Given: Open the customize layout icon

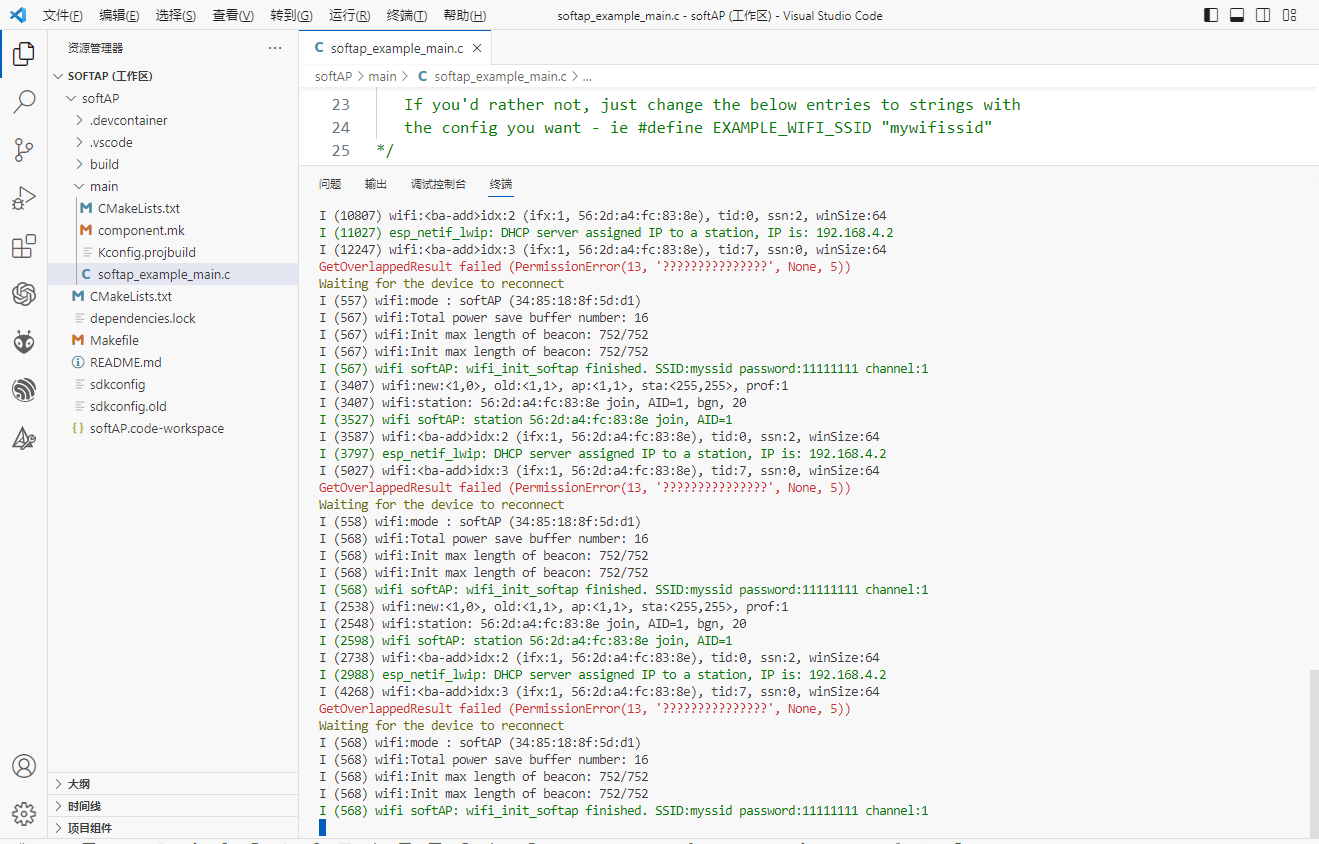Looking at the screenshot, I should (x=1290, y=15).
